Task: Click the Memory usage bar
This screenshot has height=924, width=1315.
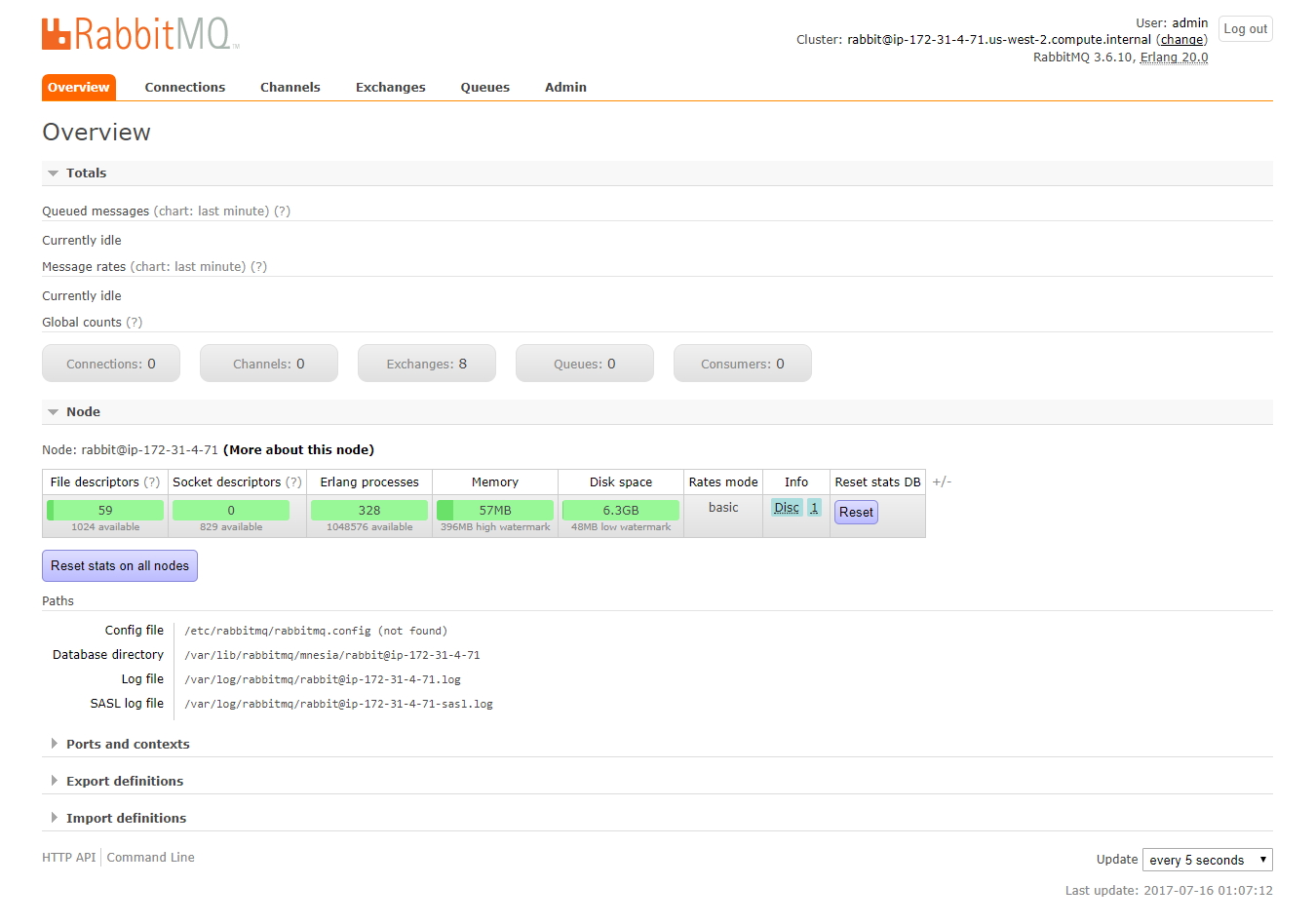Action: (494, 509)
